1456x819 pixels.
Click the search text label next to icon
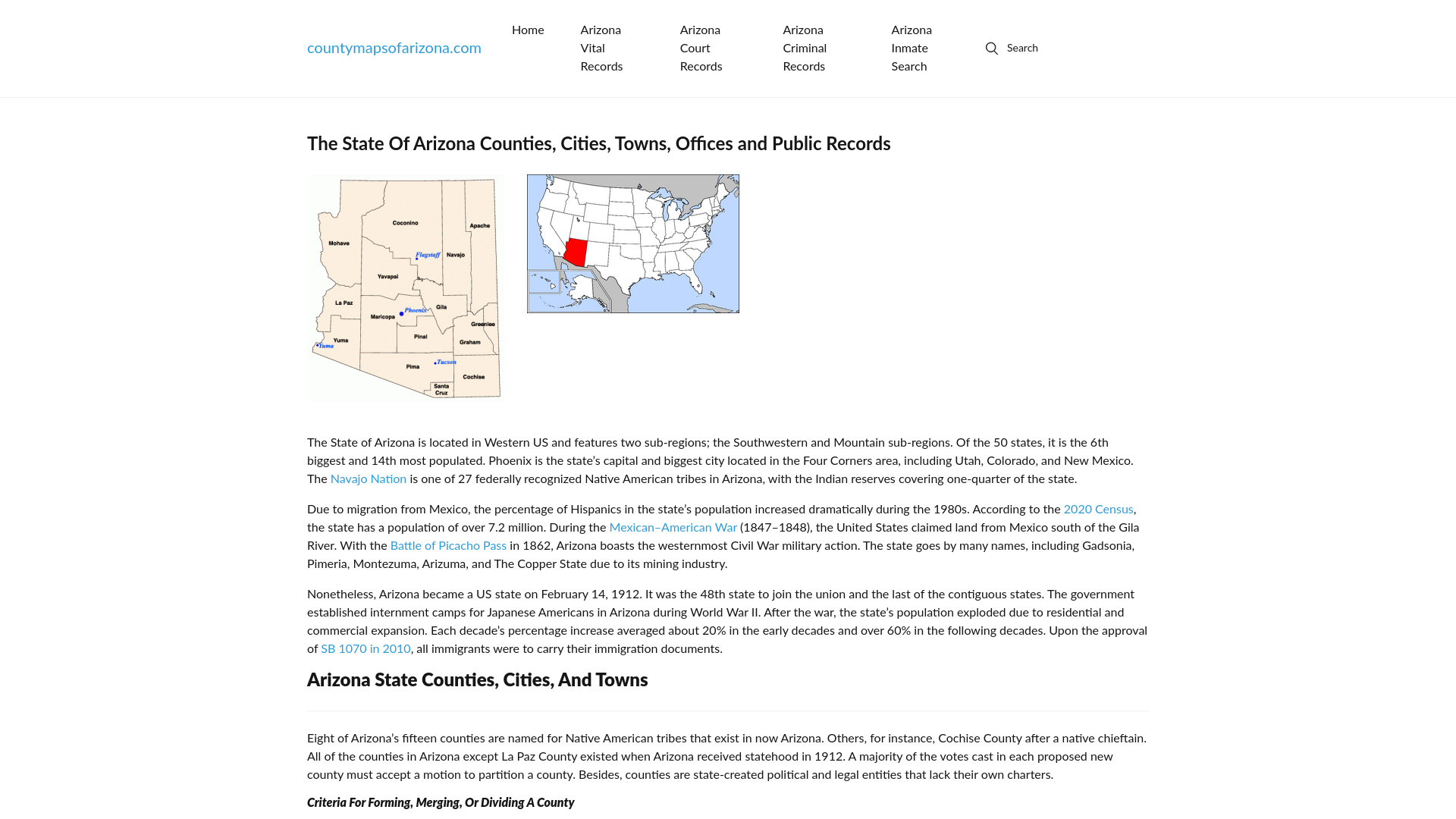click(1022, 48)
